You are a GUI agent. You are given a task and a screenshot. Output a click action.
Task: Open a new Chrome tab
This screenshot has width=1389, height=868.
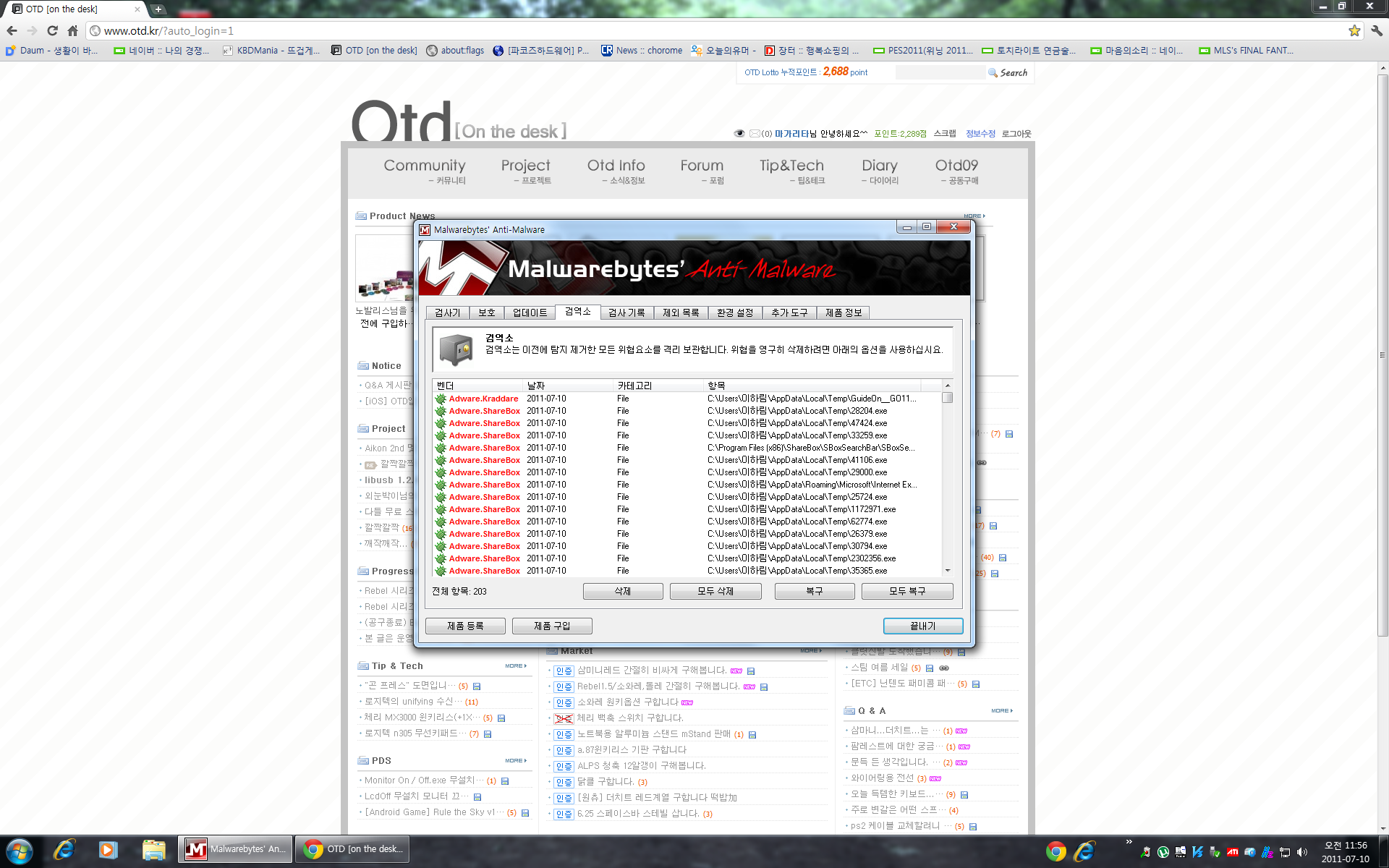(158, 9)
